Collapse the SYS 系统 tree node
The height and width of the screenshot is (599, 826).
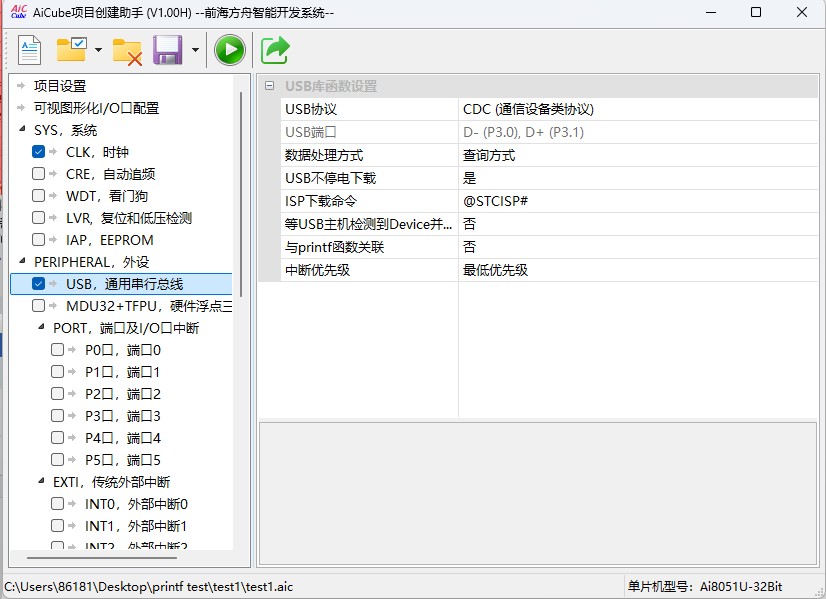pyautogui.click(x=22, y=130)
